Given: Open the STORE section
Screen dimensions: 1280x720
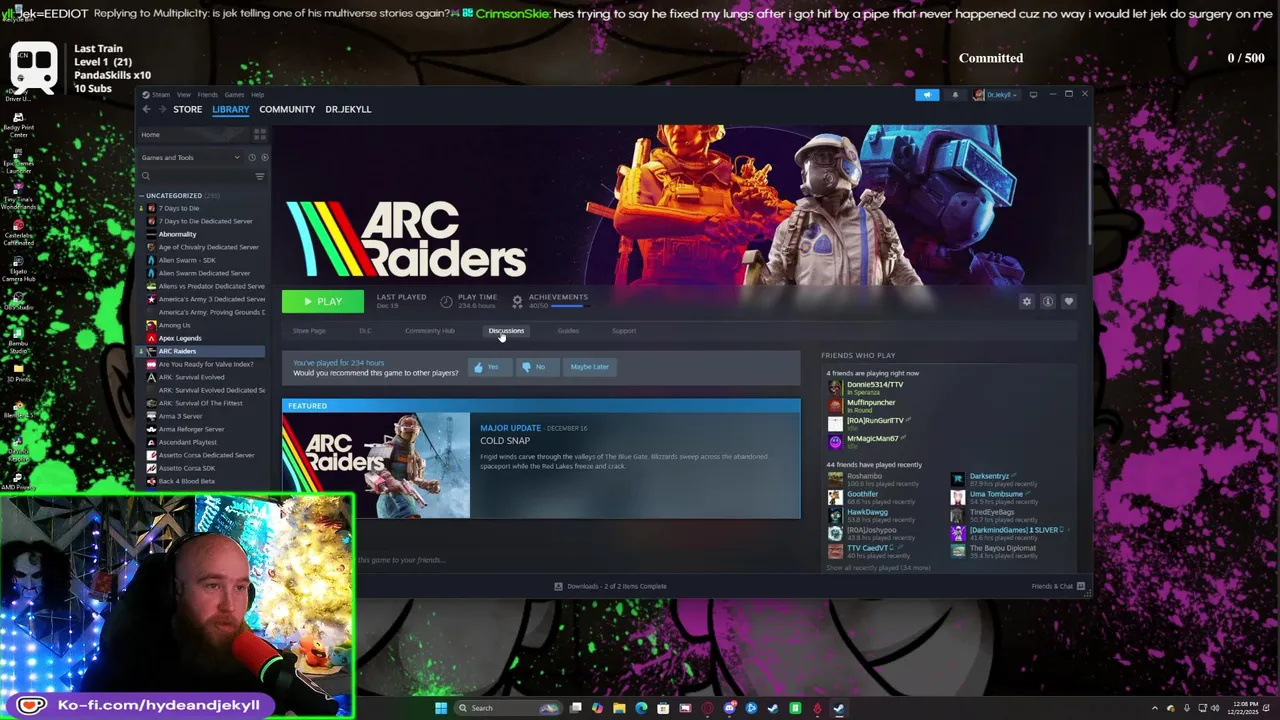Looking at the screenshot, I should [187, 109].
